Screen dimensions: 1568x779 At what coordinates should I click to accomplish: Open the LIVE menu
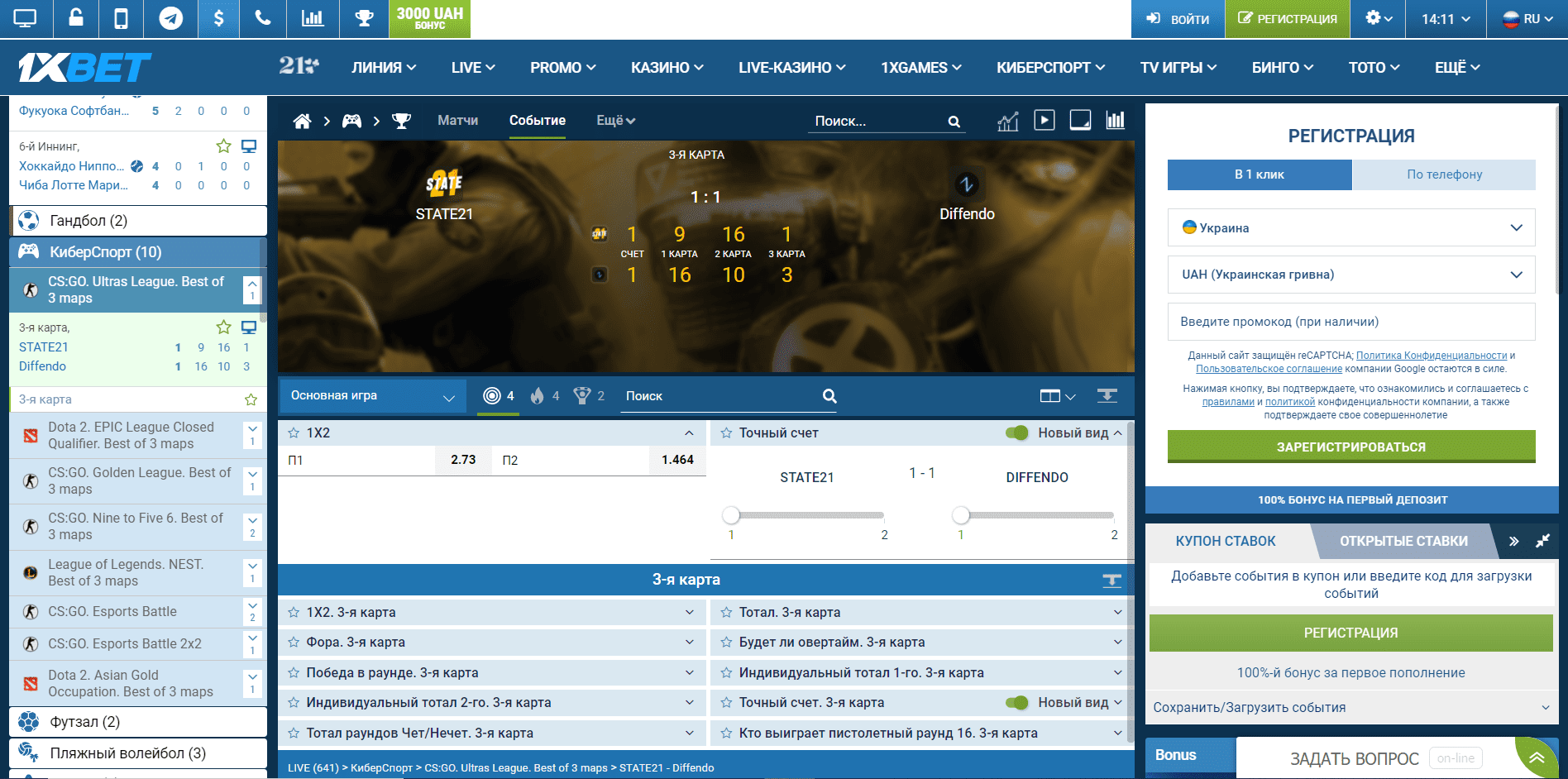(x=473, y=68)
